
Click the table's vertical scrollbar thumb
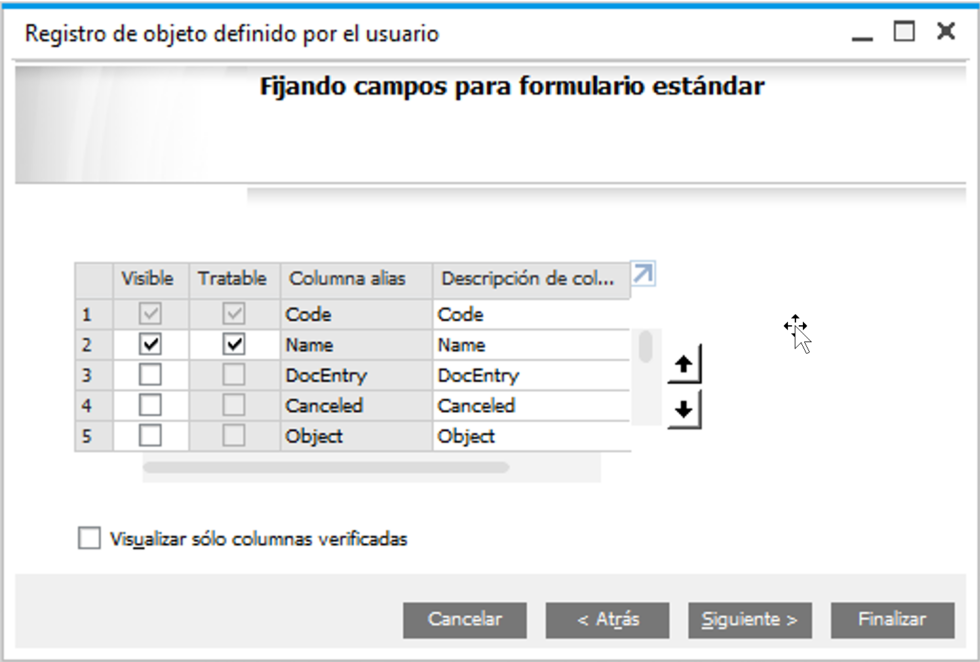pos(646,347)
